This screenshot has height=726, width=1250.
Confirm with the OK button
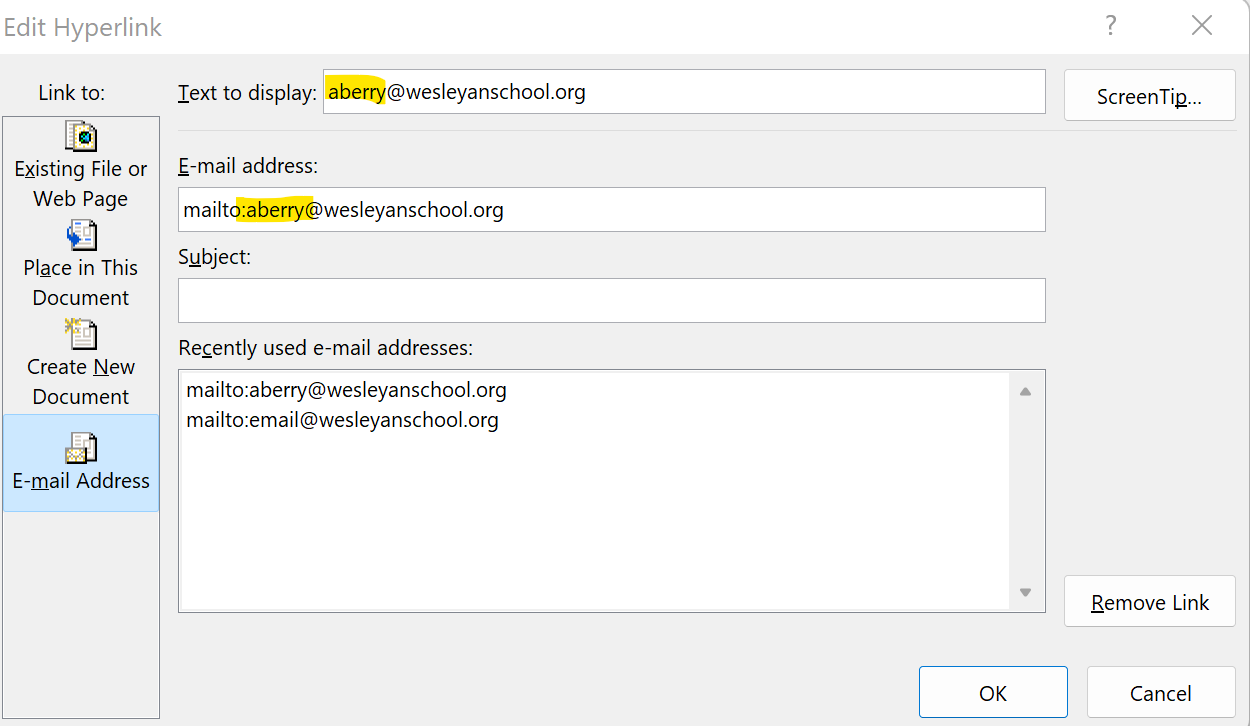pos(993,692)
